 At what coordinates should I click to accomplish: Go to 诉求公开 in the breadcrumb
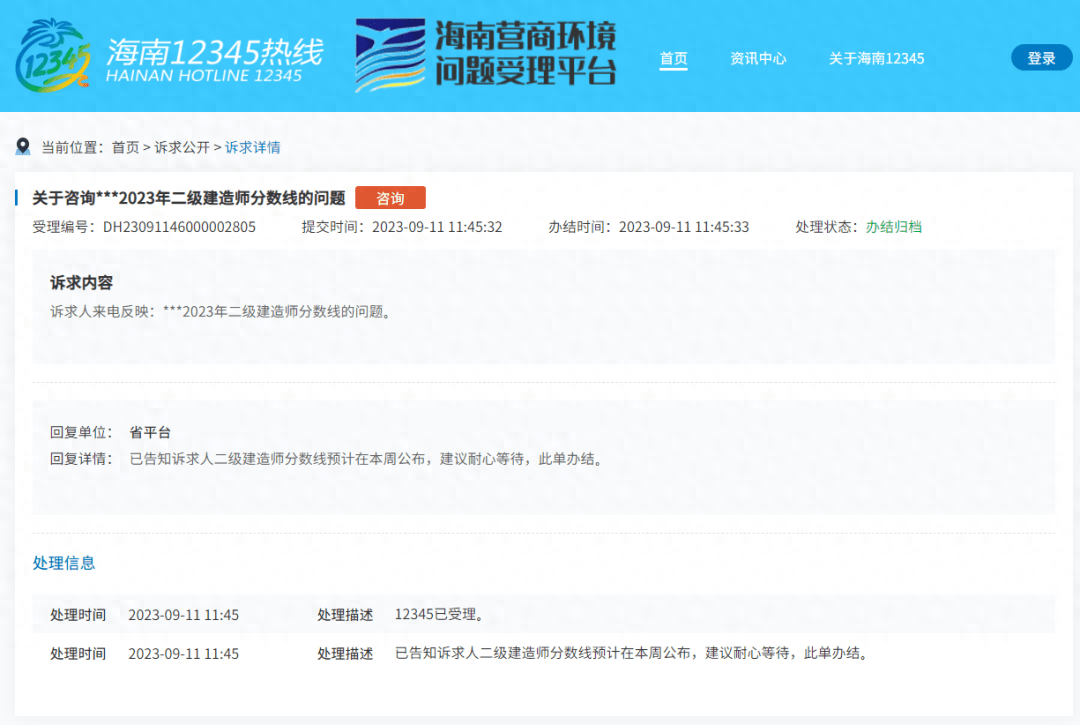(182, 147)
